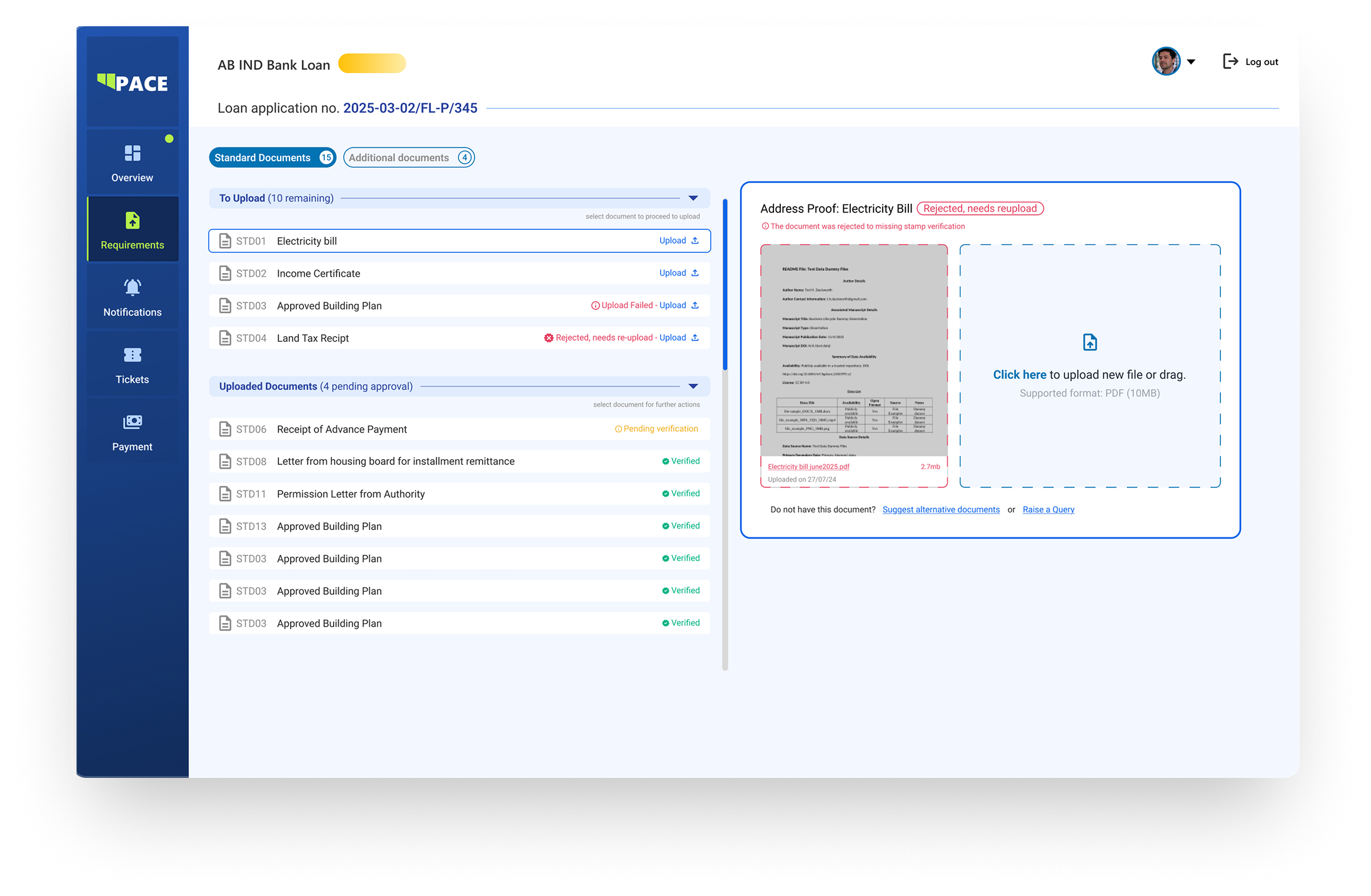Click upload icon for Income Certificate row
This screenshot has height=896, width=1371.
click(x=695, y=273)
